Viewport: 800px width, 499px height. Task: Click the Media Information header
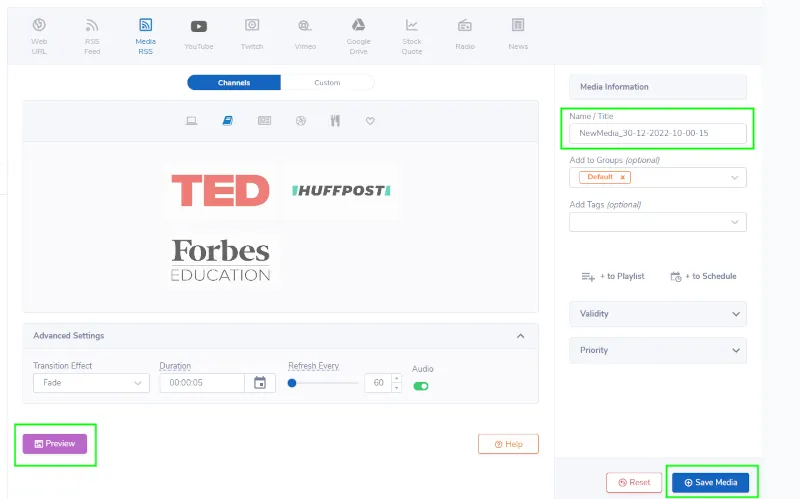pos(658,87)
